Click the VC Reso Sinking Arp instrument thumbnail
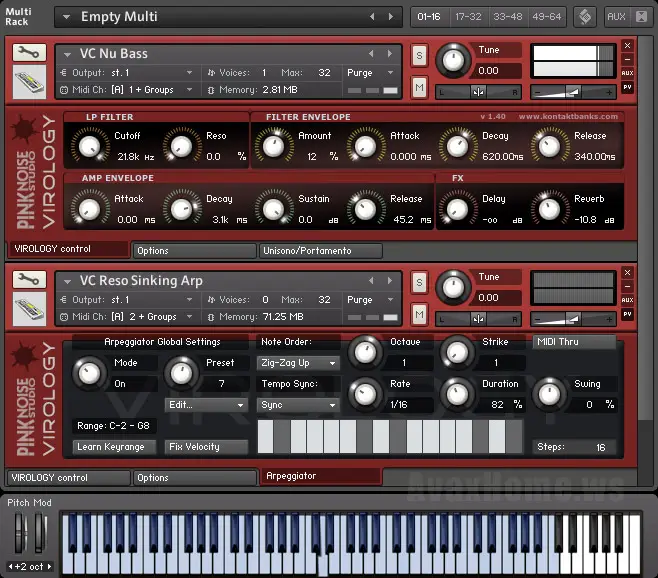 [x=29, y=309]
